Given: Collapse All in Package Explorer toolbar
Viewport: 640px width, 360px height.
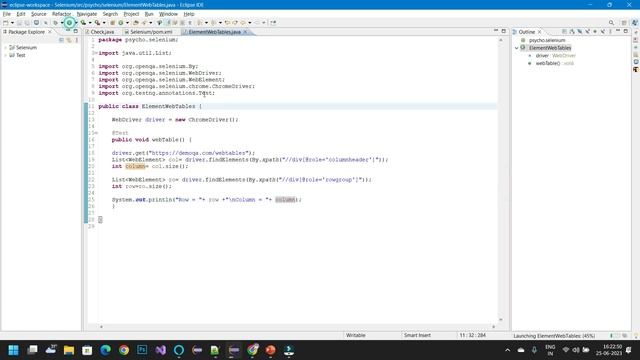Looking at the screenshot, I should (x=61, y=40).
